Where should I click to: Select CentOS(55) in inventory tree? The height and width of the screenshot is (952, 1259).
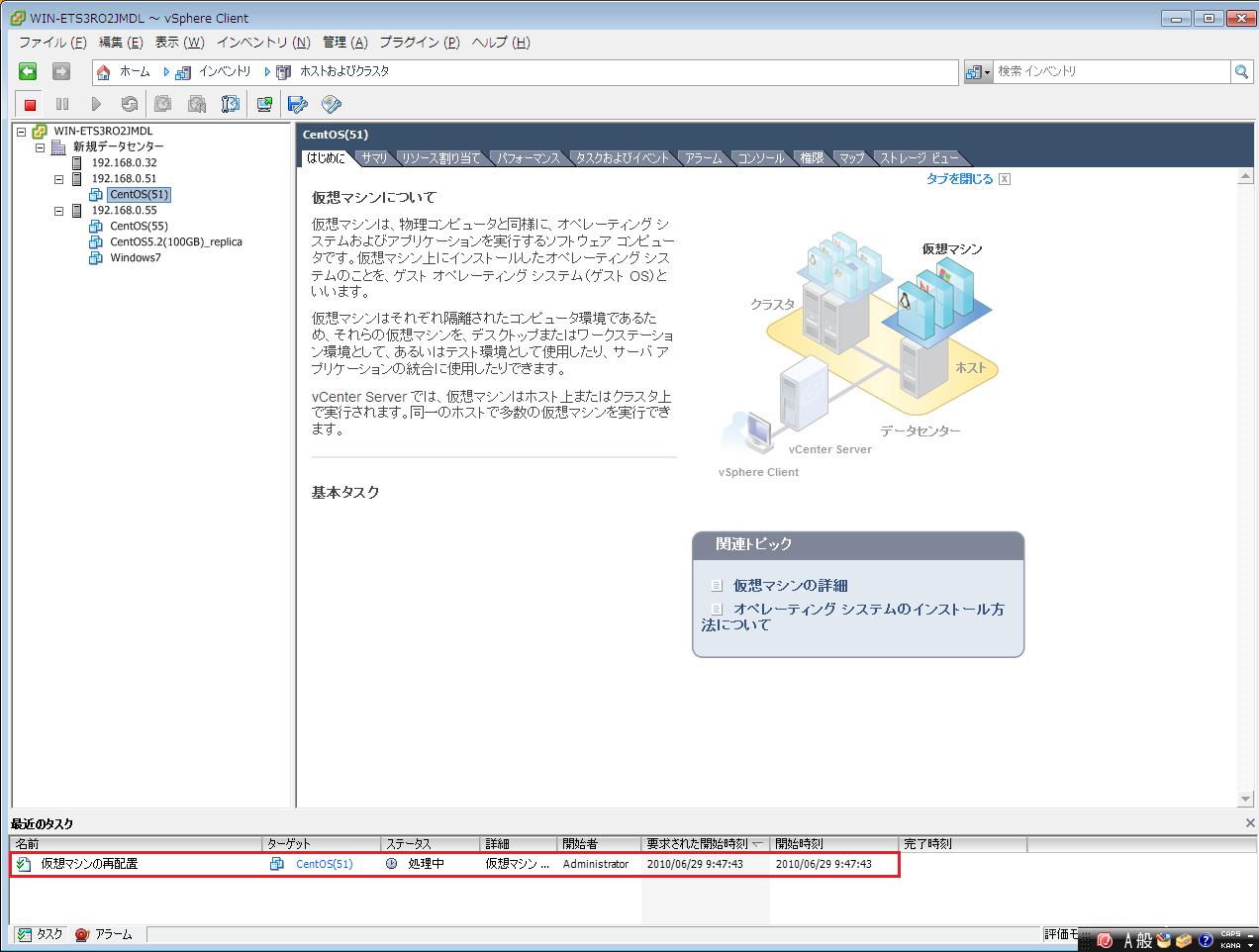click(x=139, y=226)
